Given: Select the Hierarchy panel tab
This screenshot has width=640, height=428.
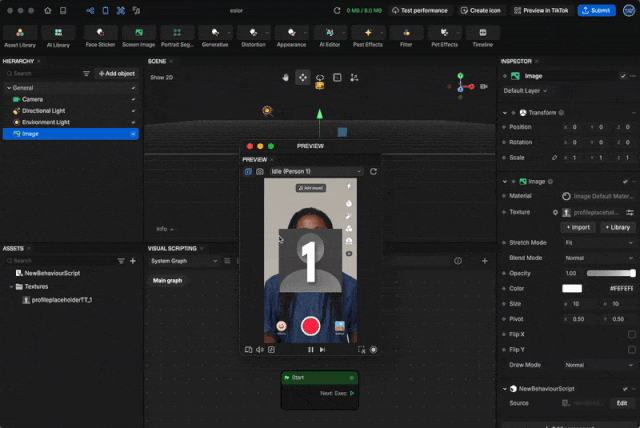Looking at the screenshot, I should point(18,61).
